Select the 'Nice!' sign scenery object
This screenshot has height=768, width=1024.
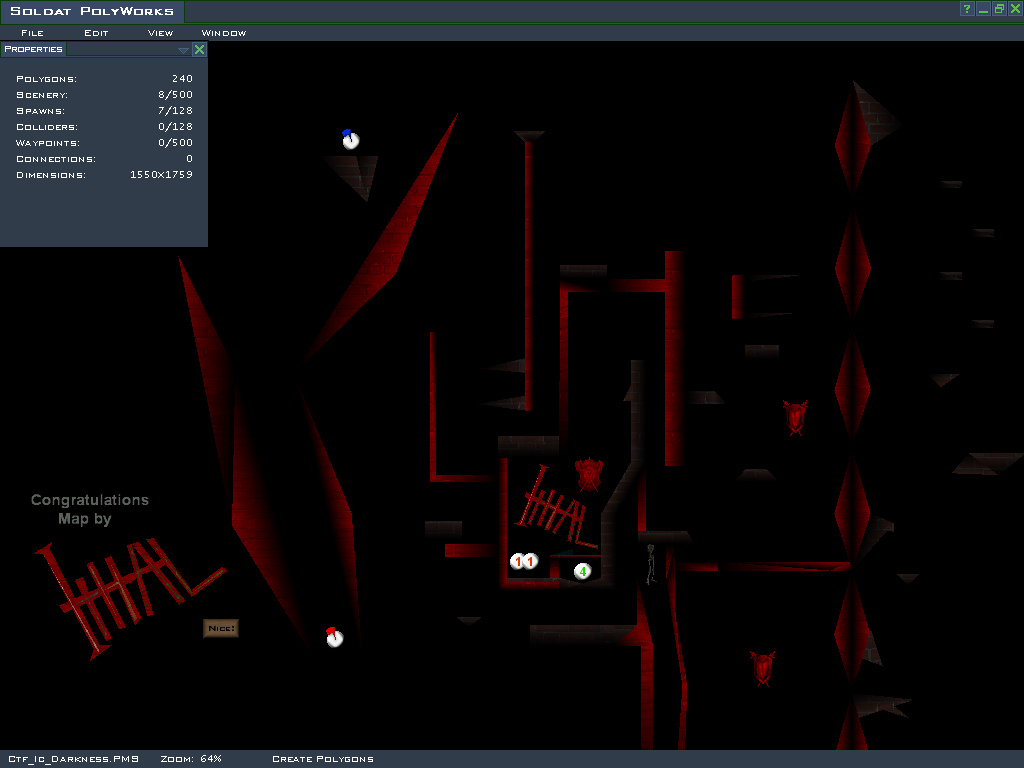221,628
